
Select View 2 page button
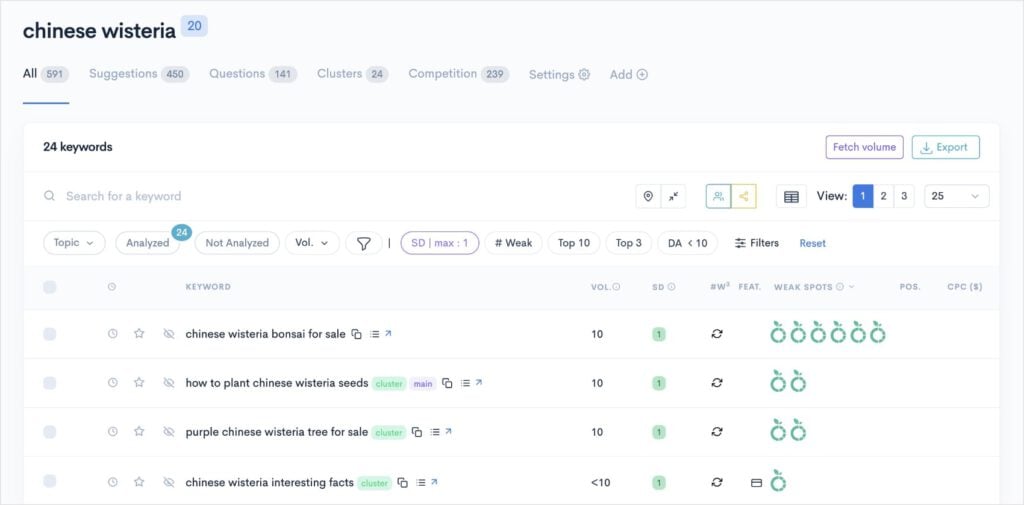pos(883,196)
